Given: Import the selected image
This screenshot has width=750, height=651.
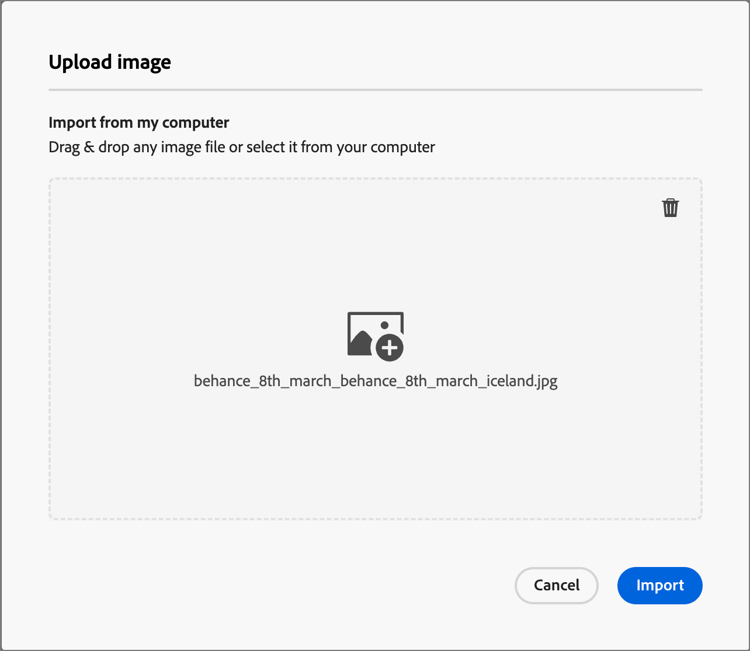Looking at the screenshot, I should 660,585.
